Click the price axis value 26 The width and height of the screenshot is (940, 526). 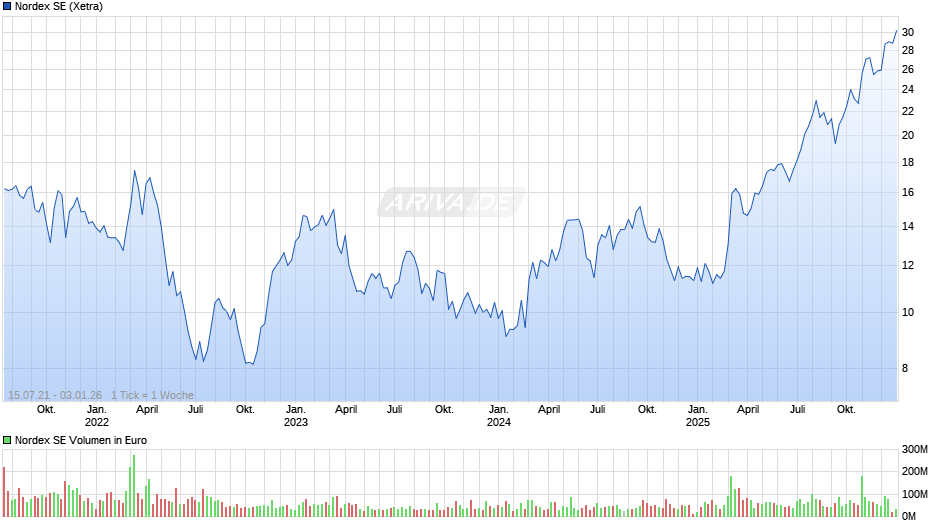908,70
